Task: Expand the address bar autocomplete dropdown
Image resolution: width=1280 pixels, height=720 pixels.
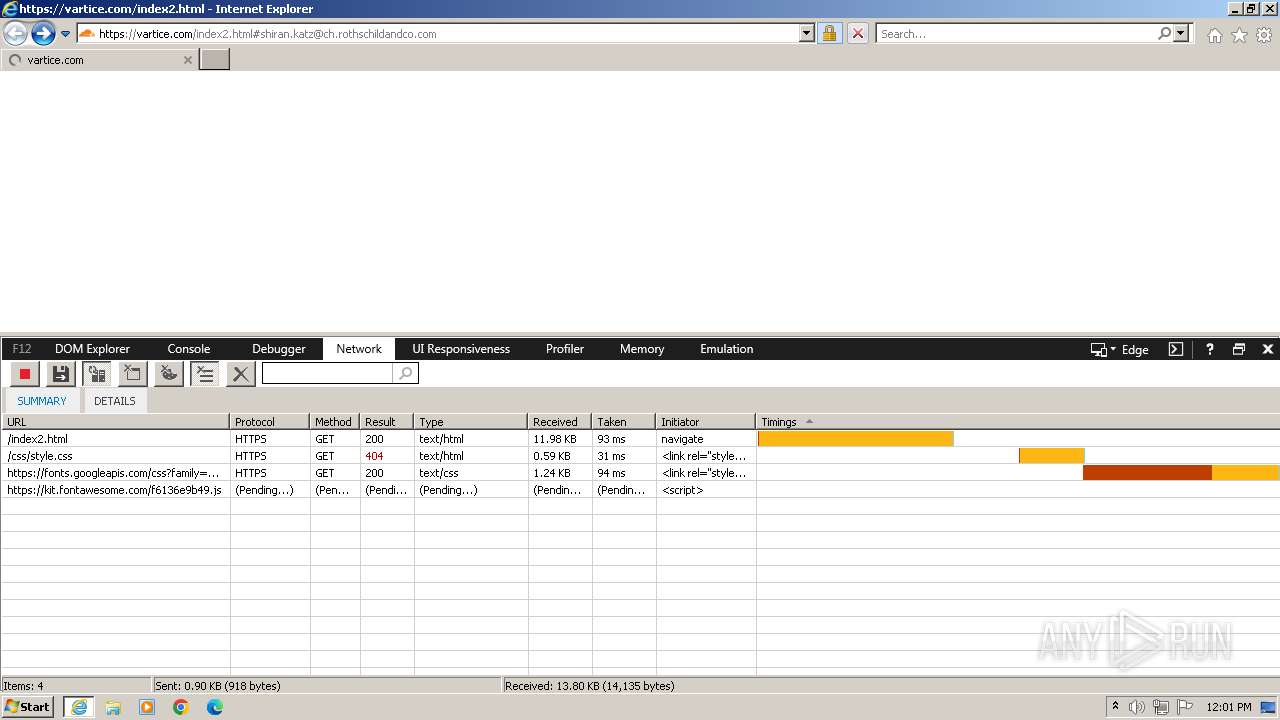Action: pos(807,34)
